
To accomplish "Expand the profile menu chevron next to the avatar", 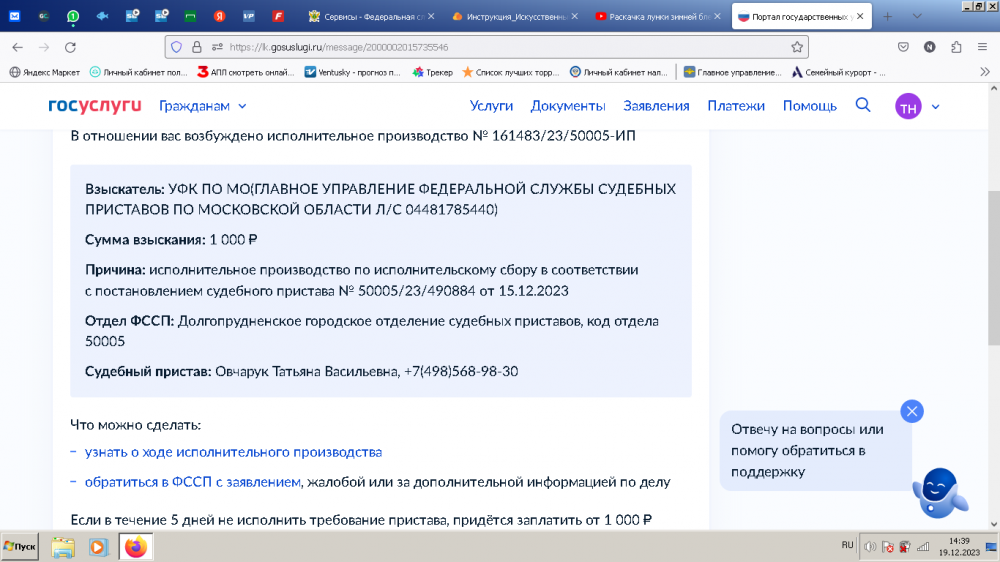I will pyautogui.click(x=936, y=107).
